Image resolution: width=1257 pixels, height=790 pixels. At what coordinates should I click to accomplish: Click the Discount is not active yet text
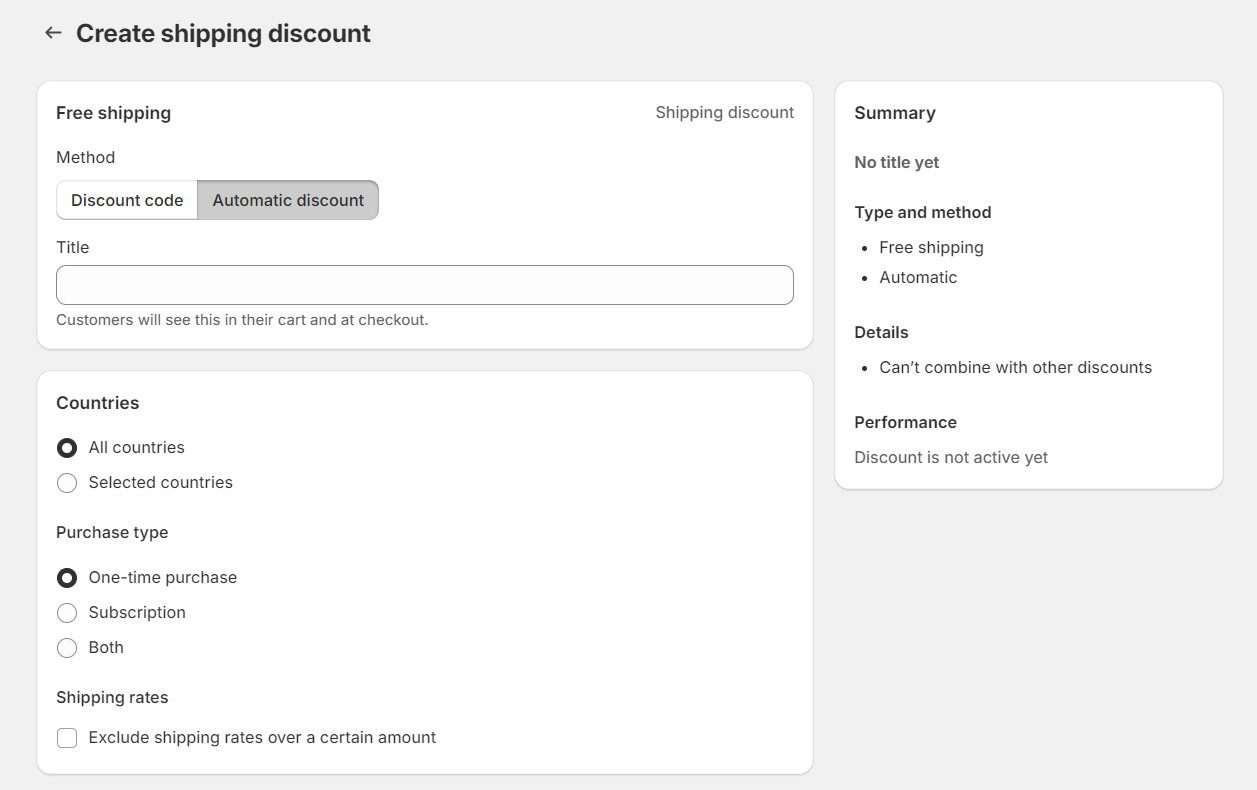click(950, 457)
